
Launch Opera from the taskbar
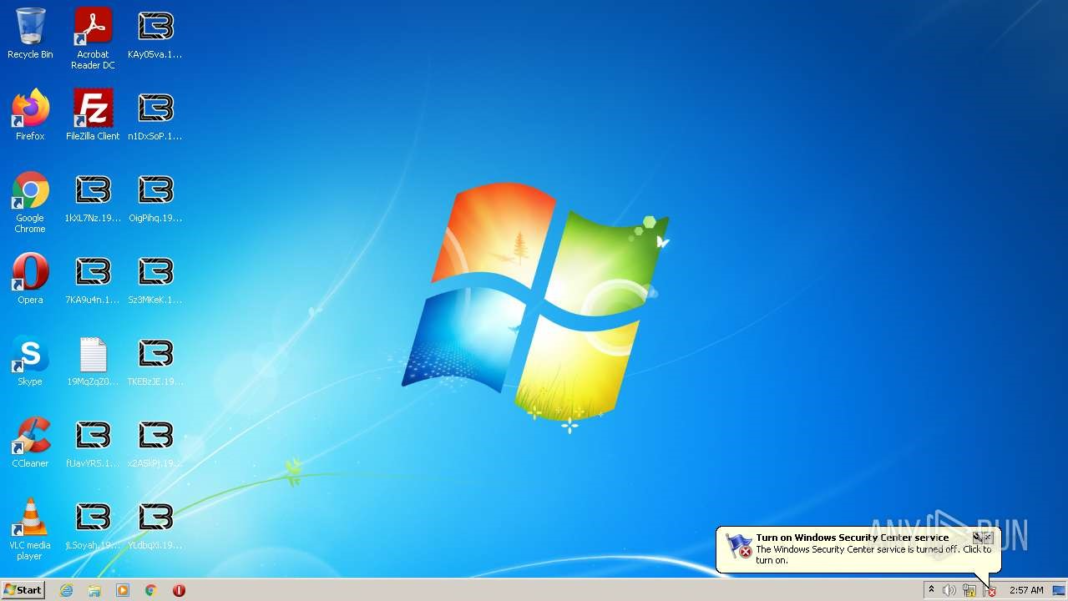tap(179, 590)
